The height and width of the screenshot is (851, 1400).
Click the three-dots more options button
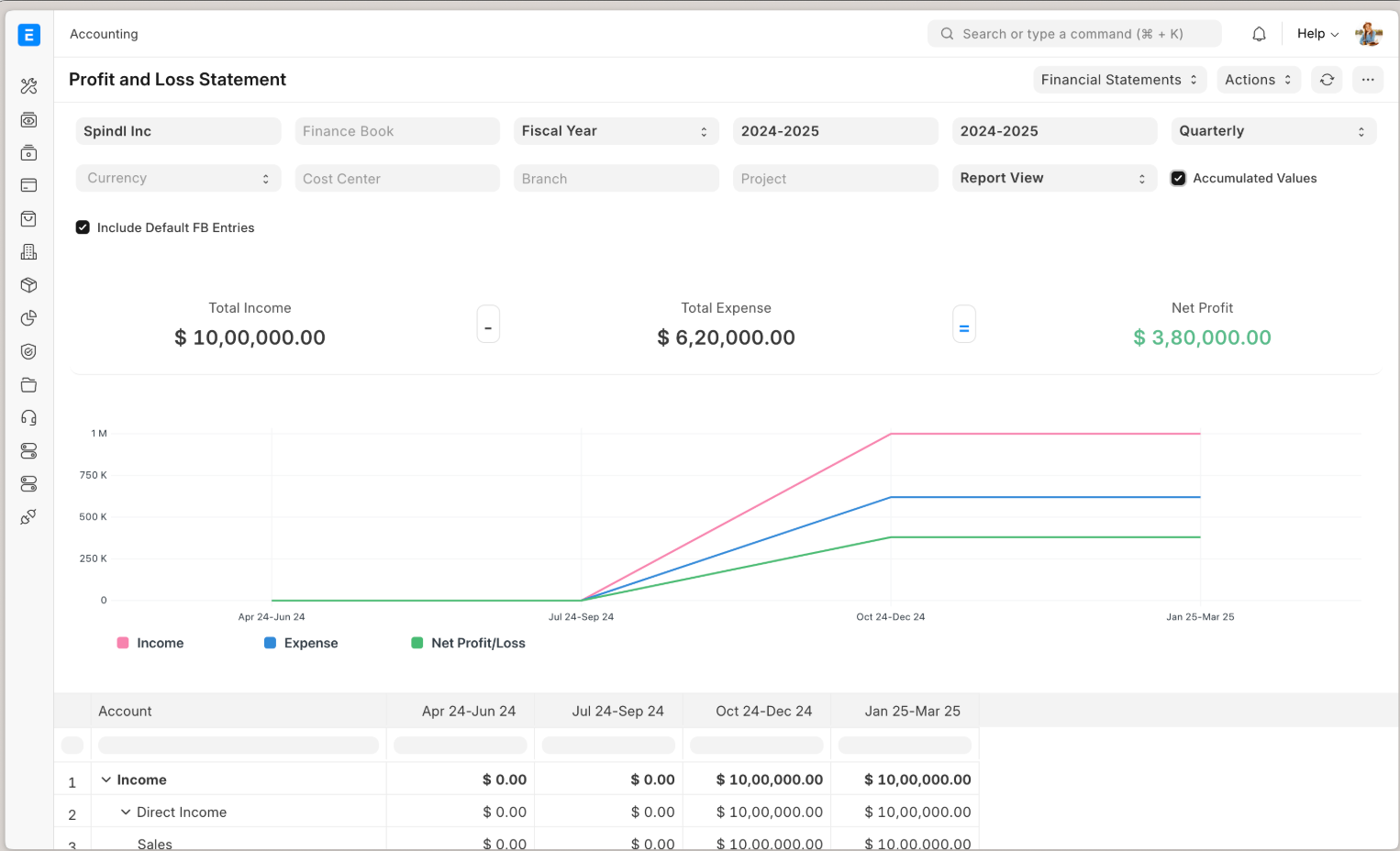pyautogui.click(x=1367, y=80)
